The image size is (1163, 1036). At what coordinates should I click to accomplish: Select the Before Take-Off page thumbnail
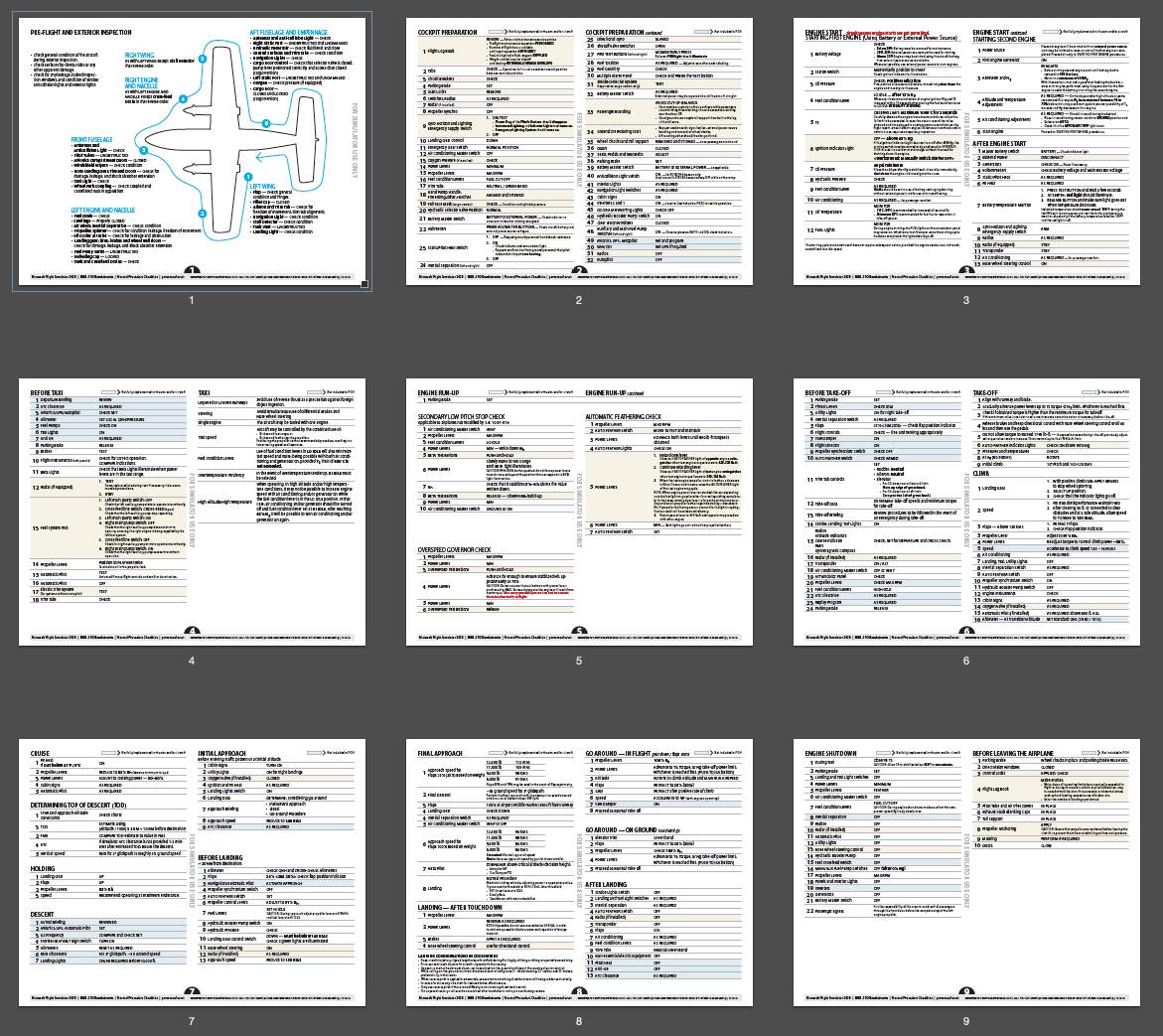point(966,511)
